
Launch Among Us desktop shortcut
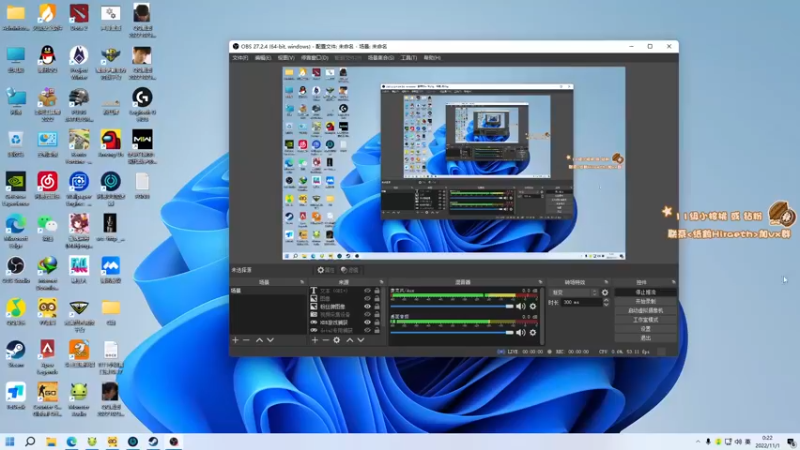coord(111,143)
